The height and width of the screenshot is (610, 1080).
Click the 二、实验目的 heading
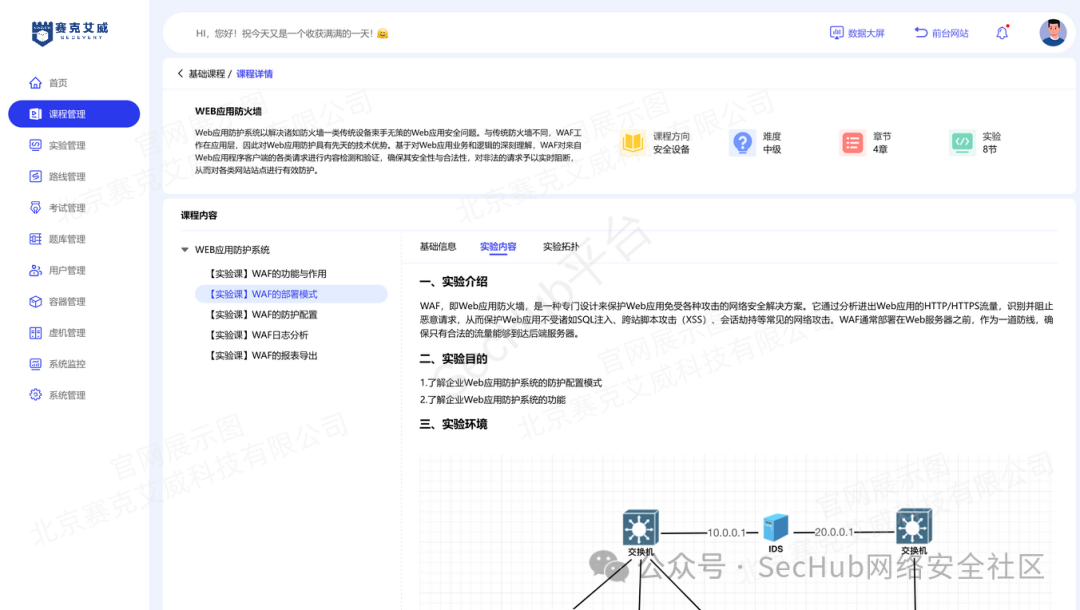pos(453,359)
